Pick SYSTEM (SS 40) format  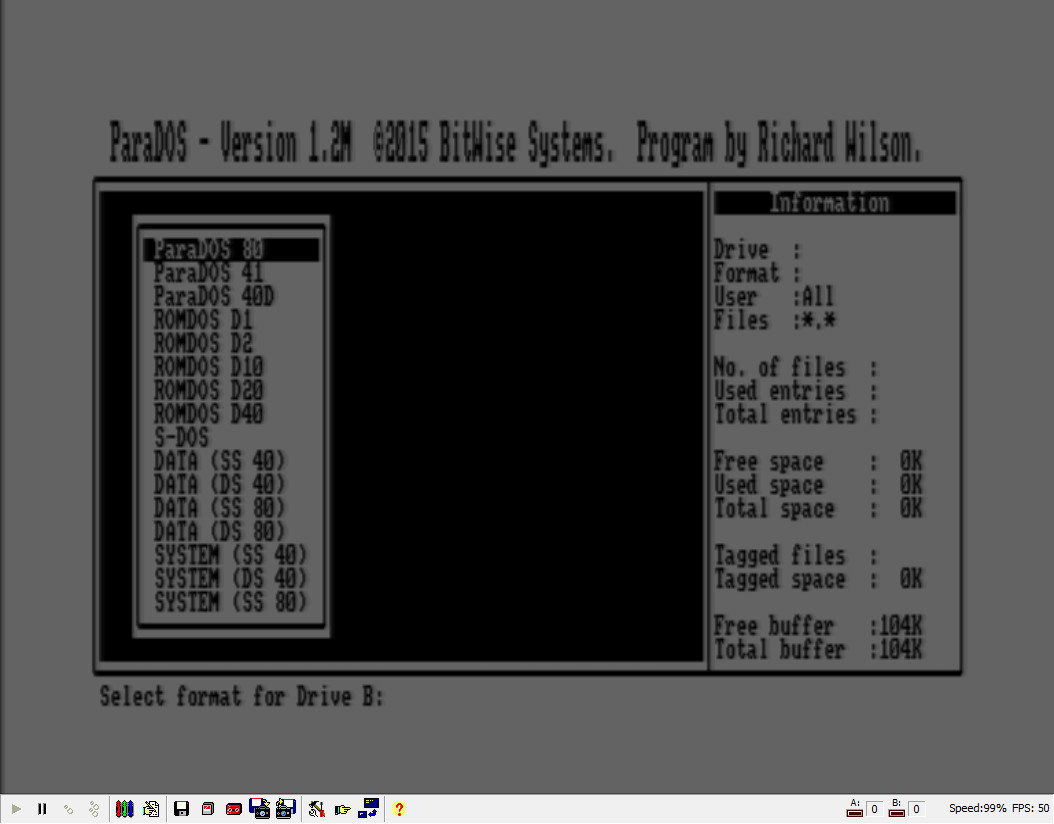coord(231,555)
